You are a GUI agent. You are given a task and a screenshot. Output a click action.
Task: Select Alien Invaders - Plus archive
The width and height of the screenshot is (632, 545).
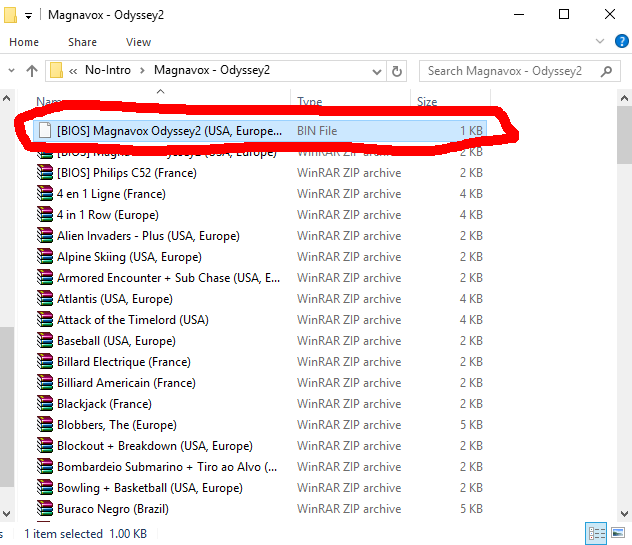click(x=260, y=236)
